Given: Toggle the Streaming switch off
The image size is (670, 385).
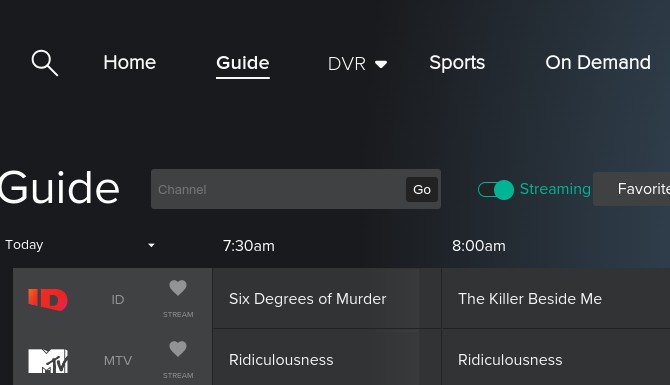Looking at the screenshot, I should click(496, 189).
